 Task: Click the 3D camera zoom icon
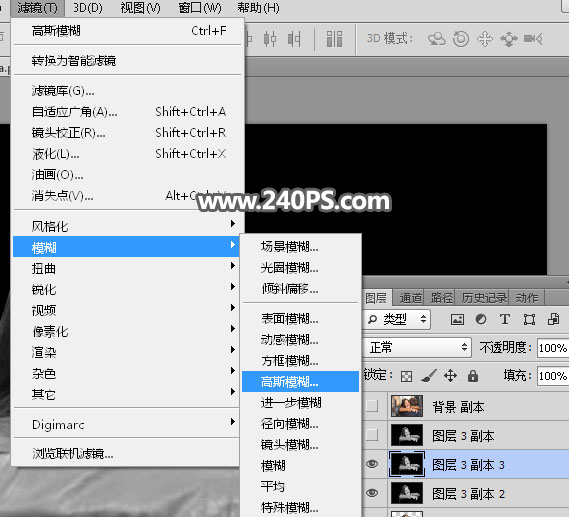tap(533, 39)
